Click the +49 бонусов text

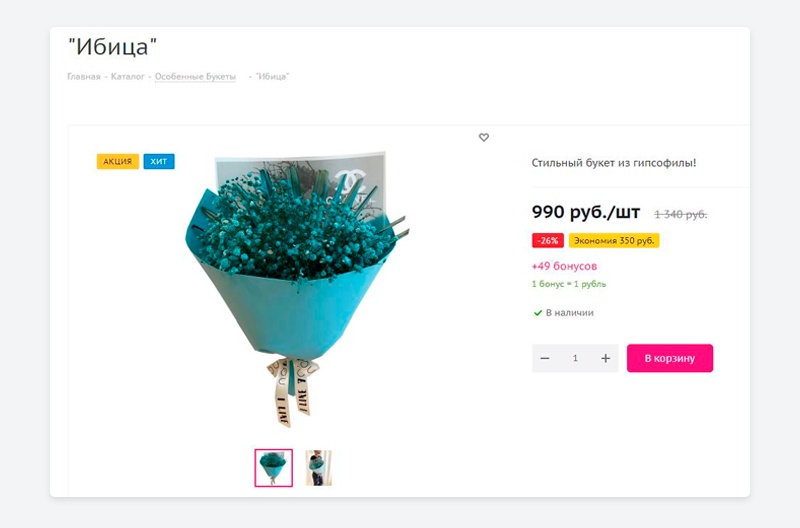pyautogui.click(x=564, y=266)
